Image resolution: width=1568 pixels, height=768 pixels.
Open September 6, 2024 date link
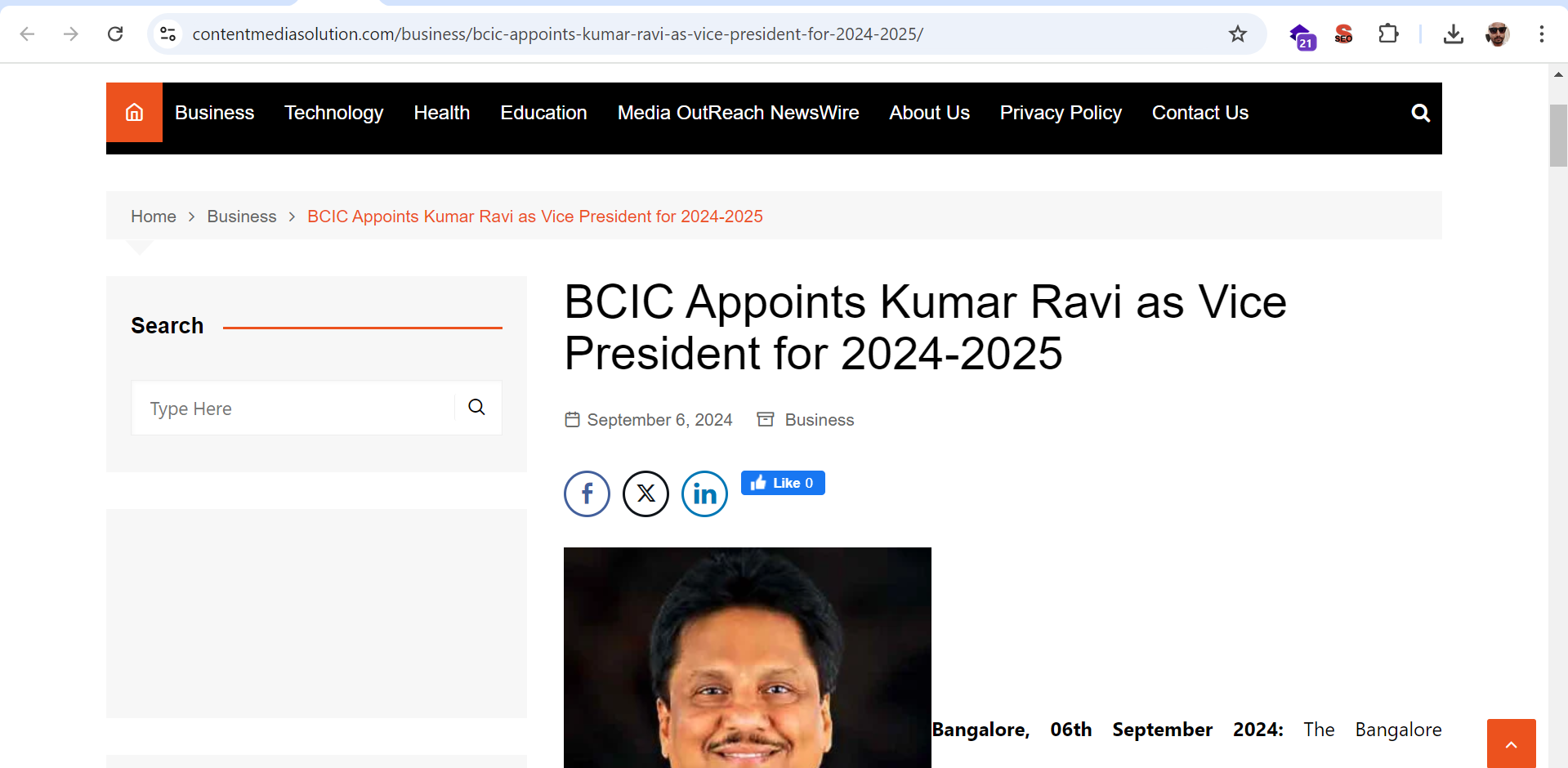click(659, 420)
